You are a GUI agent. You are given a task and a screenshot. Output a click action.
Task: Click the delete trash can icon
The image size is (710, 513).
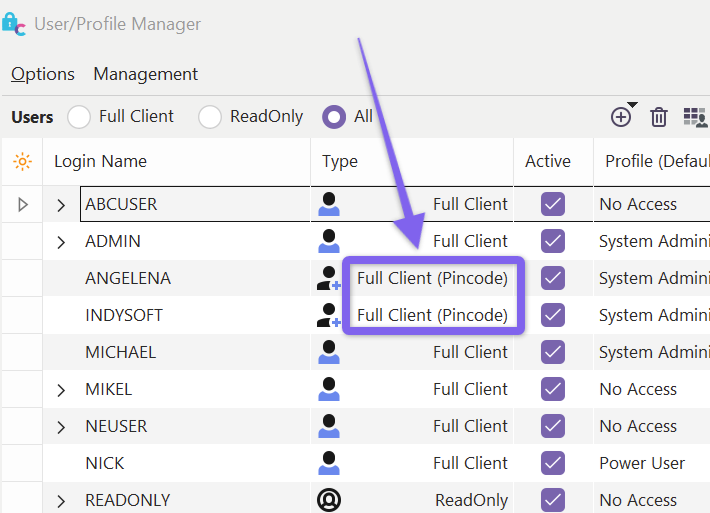659,117
